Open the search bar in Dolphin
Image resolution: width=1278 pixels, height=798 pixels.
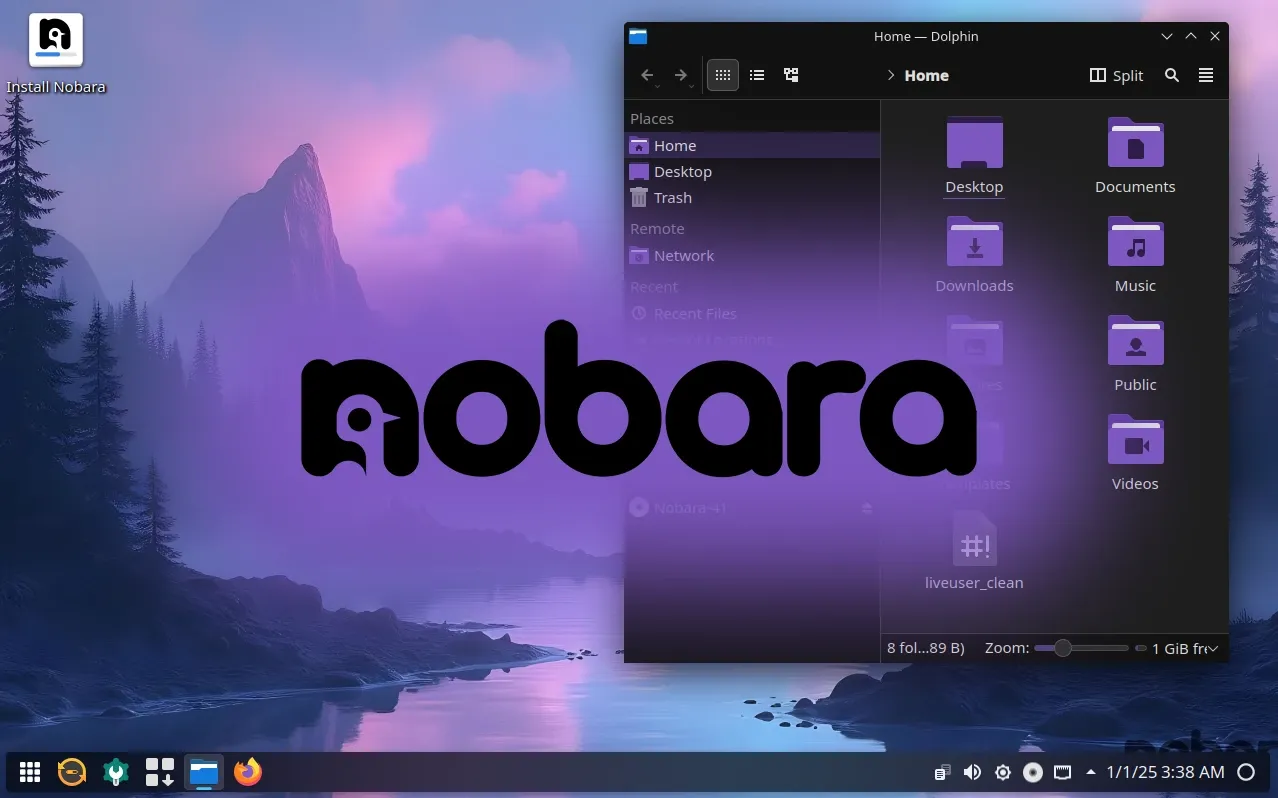click(1171, 75)
